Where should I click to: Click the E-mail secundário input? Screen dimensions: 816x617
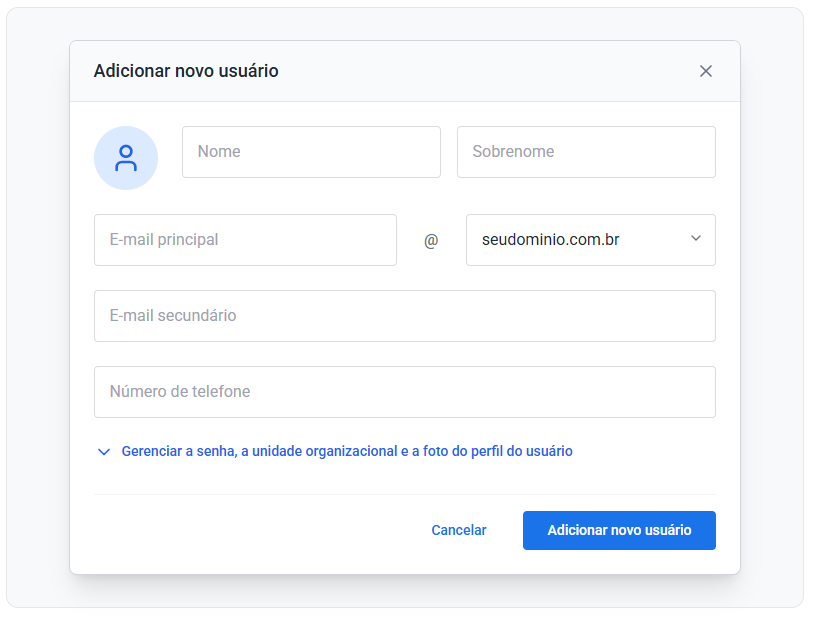tap(404, 316)
